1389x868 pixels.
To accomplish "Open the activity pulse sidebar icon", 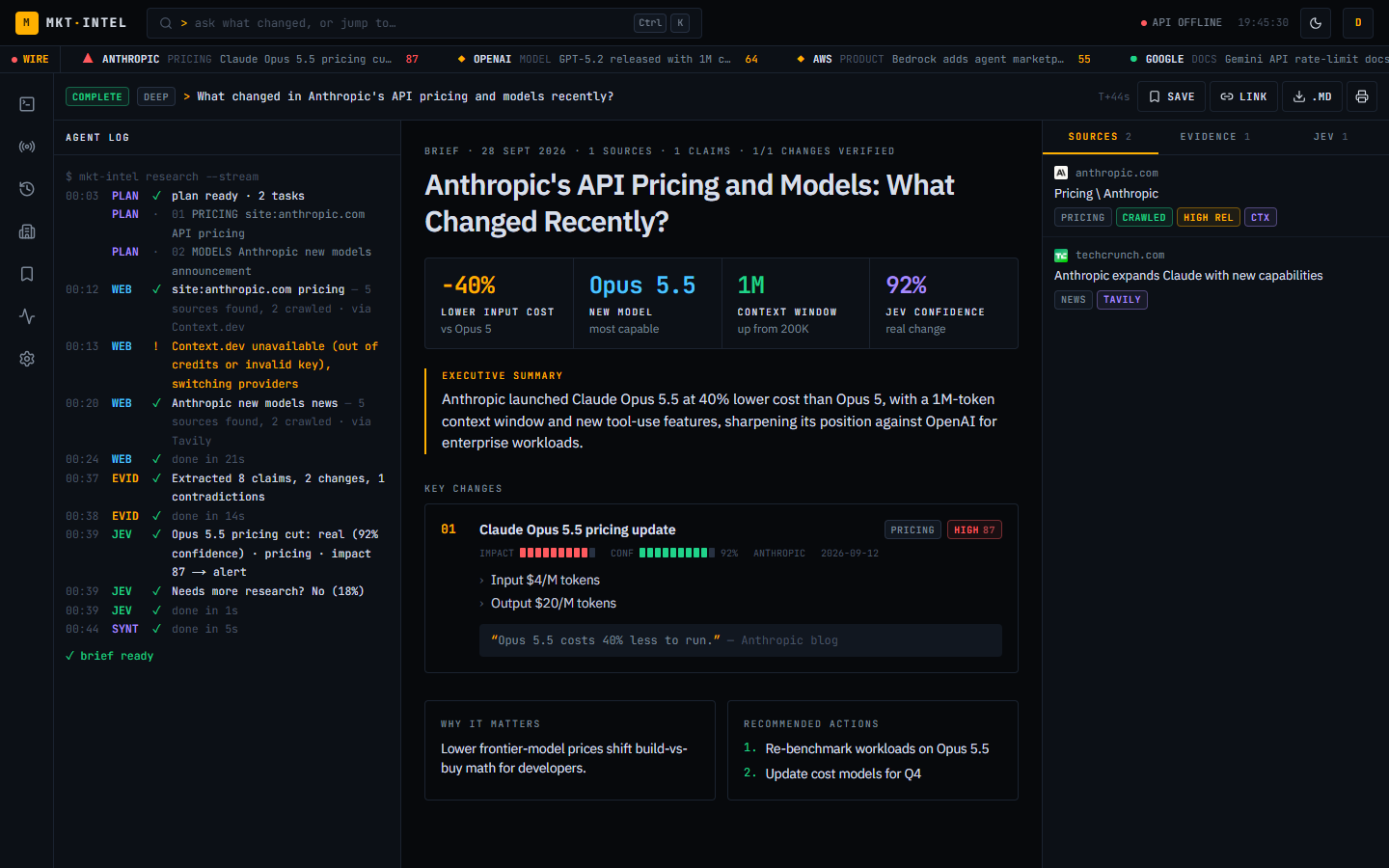I will pyautogui.click(x=27, y=316).
